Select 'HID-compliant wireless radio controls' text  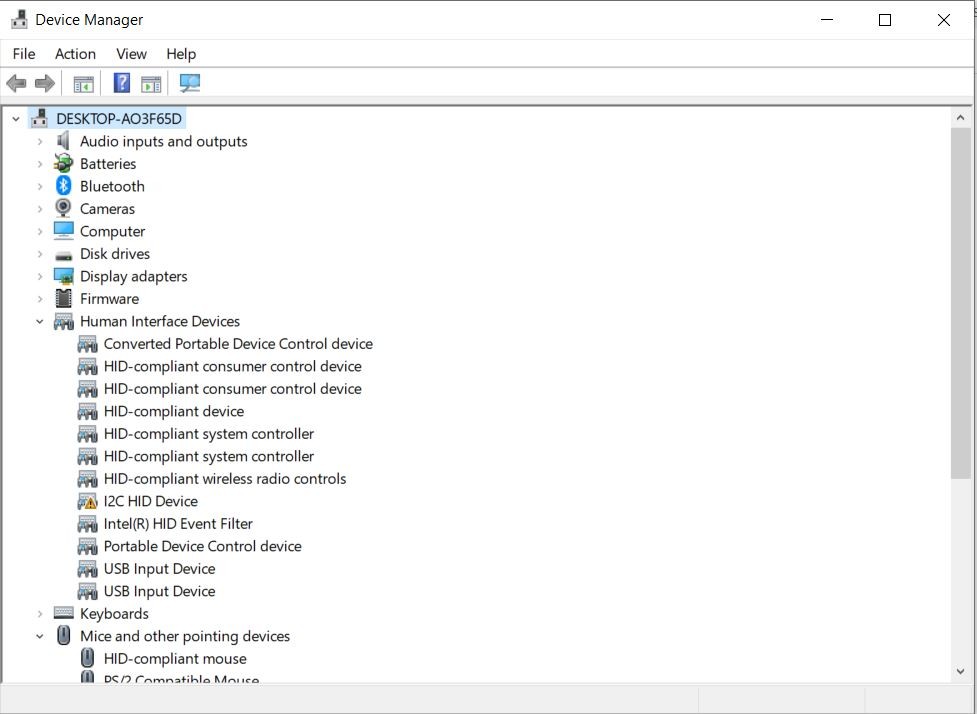coord(225,479)
